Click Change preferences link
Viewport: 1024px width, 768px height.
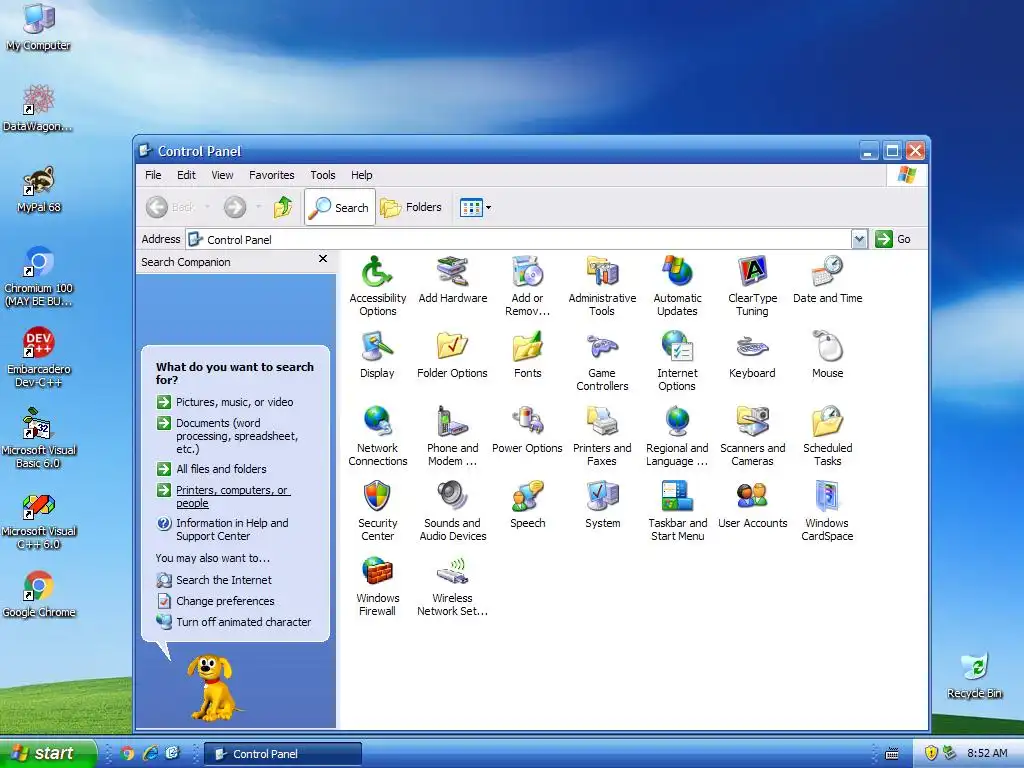(216, 601)
